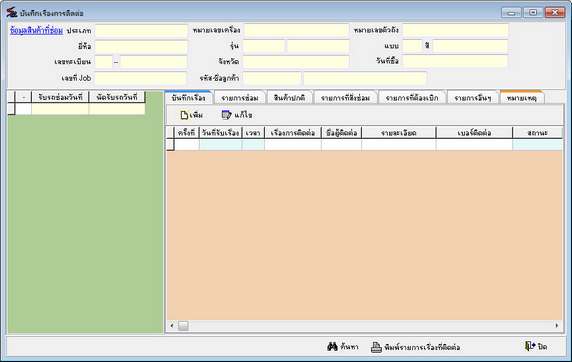Click the first row cell under วันที่รับเรื่อง
572x362 pixels.
coord(220,145)
